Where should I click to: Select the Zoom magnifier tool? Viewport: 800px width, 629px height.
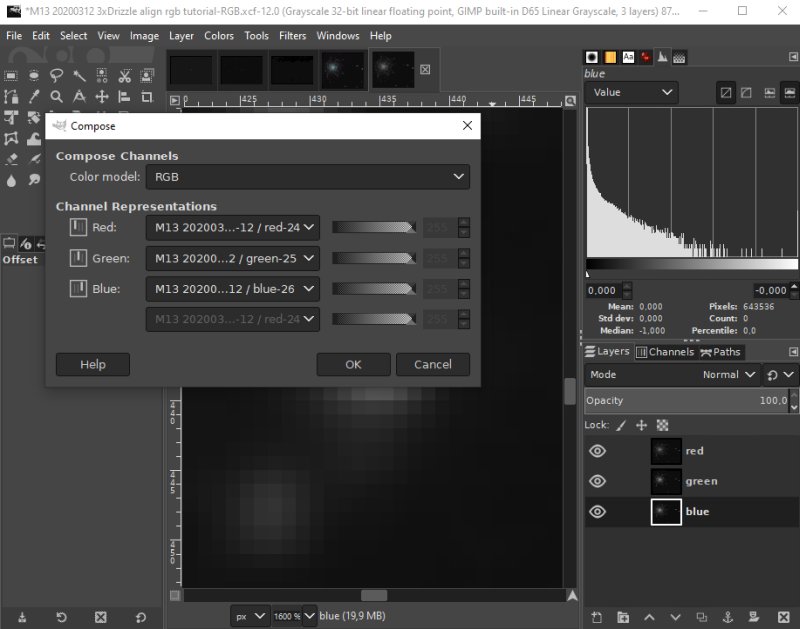tap(57, 96)
